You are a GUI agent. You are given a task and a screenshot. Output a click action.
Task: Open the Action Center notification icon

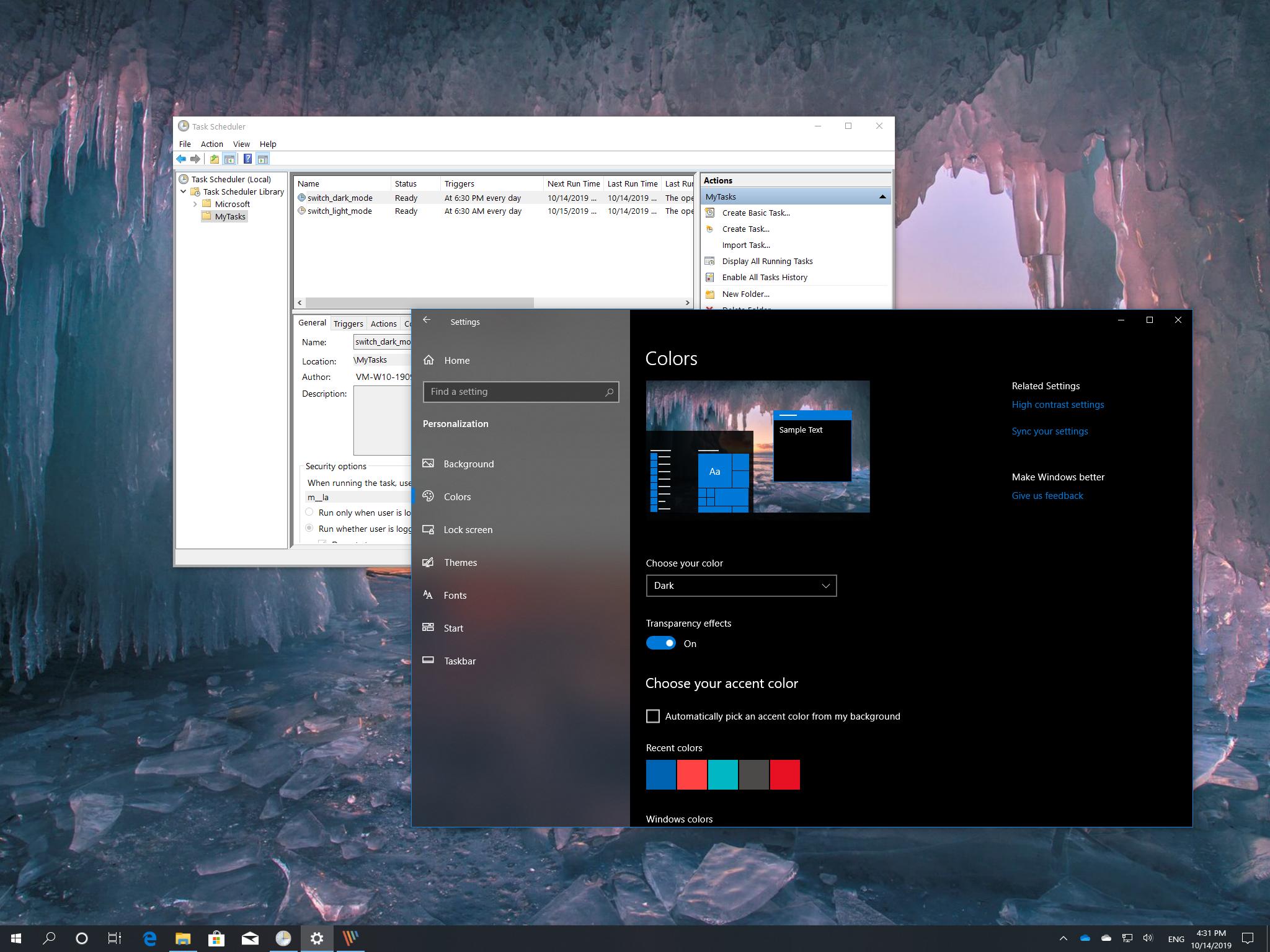tap(1248, 938)
